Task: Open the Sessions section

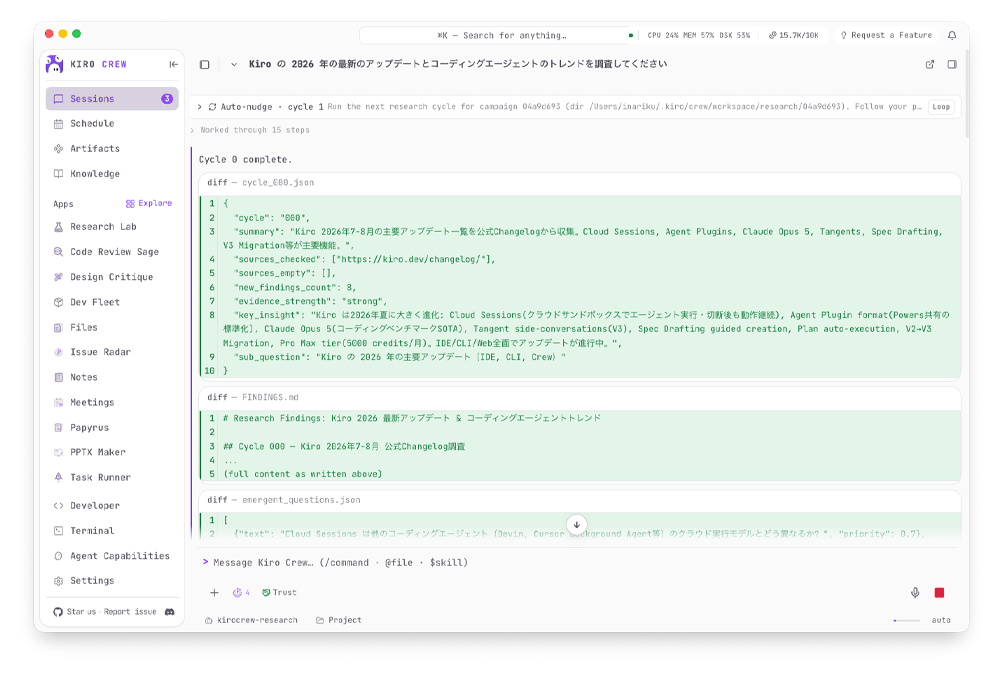Action: click(112, 99)
